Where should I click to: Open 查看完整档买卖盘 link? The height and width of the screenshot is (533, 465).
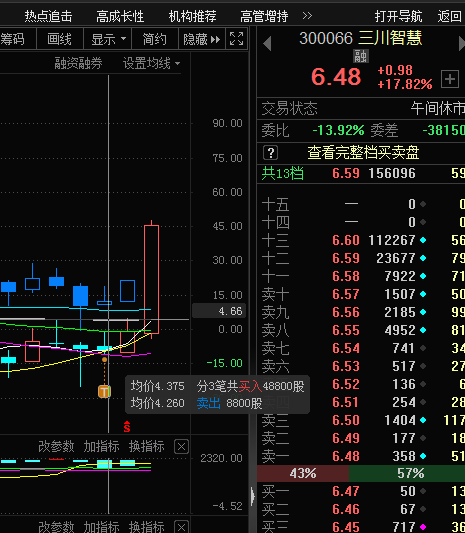(363, 153)
